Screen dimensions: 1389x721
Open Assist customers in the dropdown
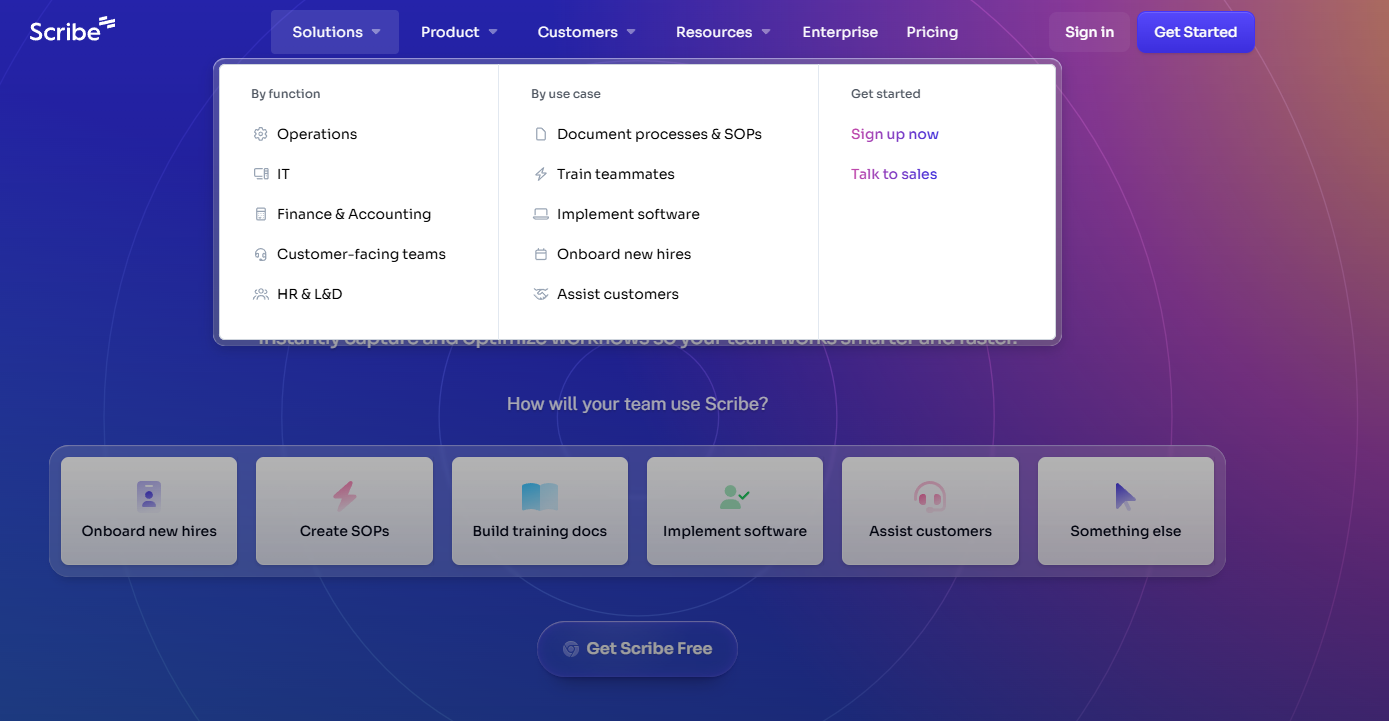point(617,294)
